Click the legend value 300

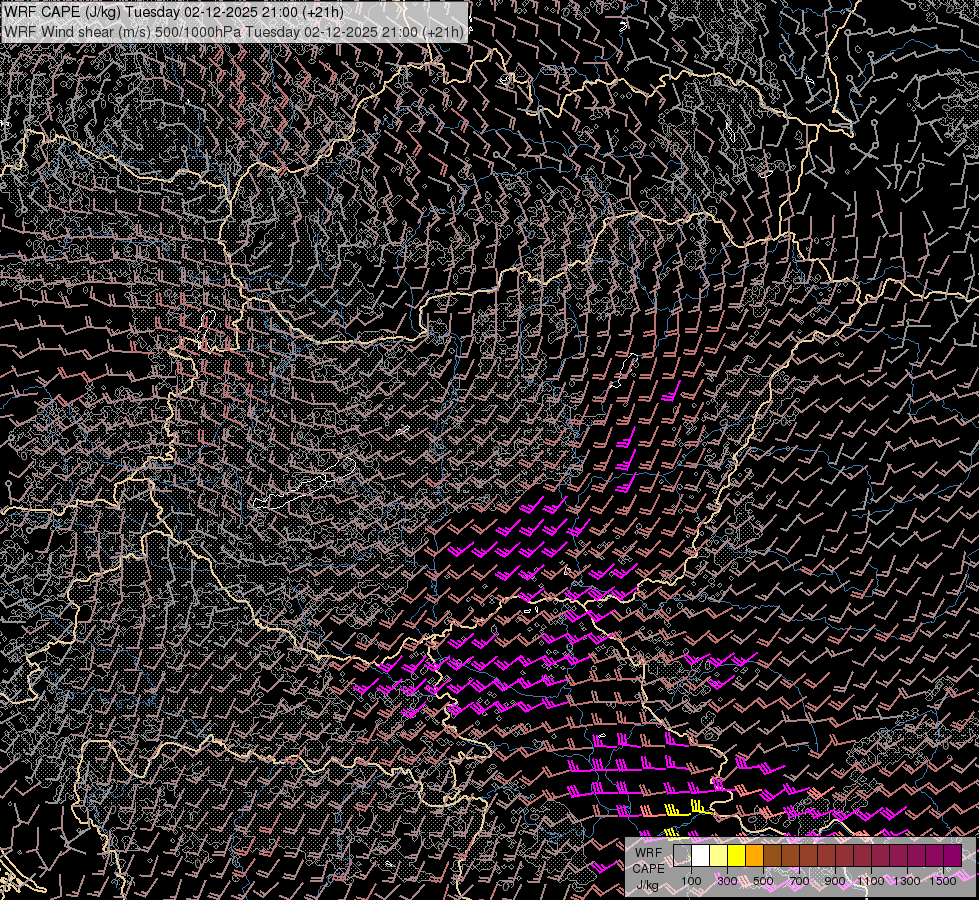pos(727,881)
